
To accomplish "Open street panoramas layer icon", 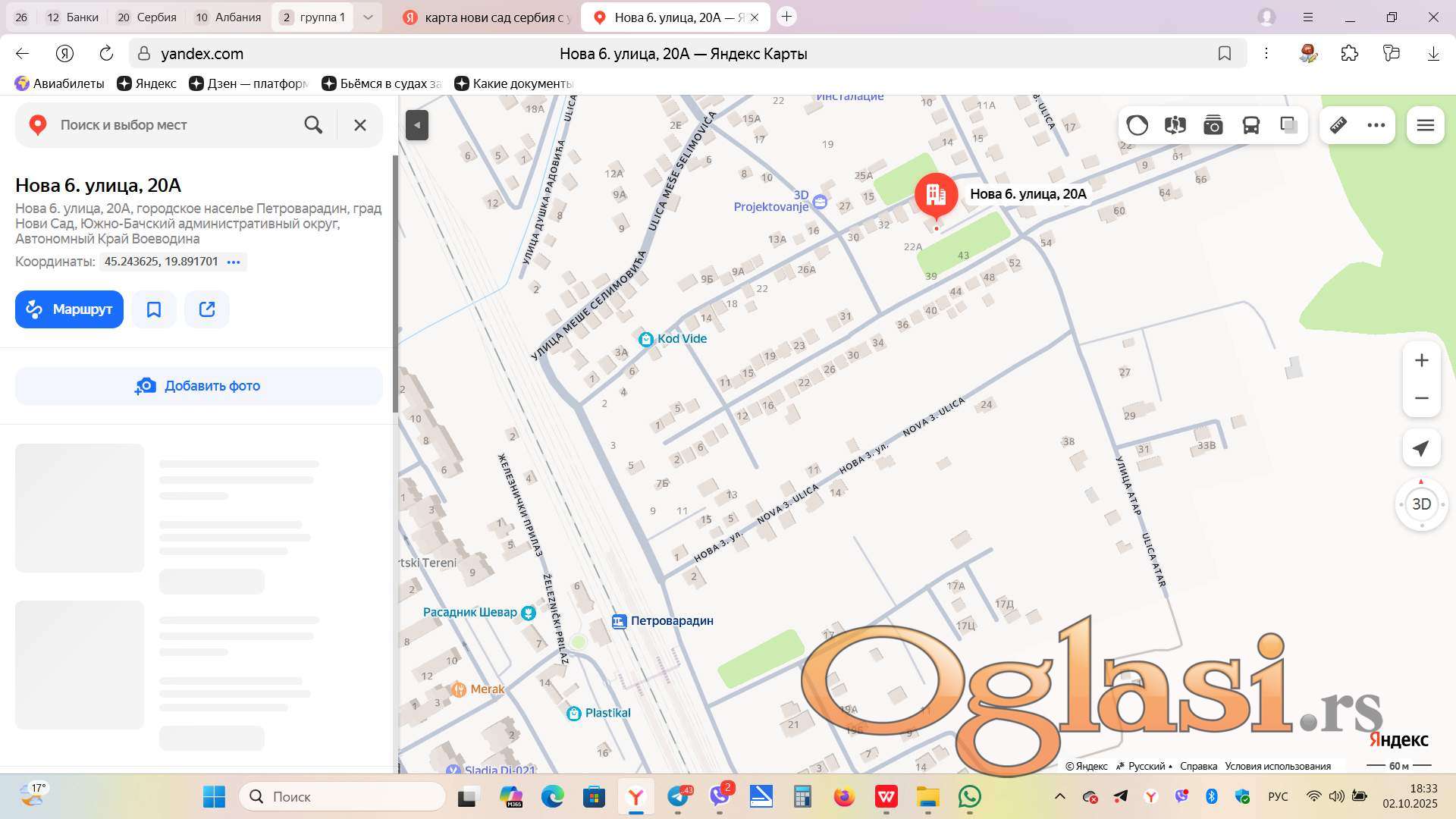I will [1175, 125].
